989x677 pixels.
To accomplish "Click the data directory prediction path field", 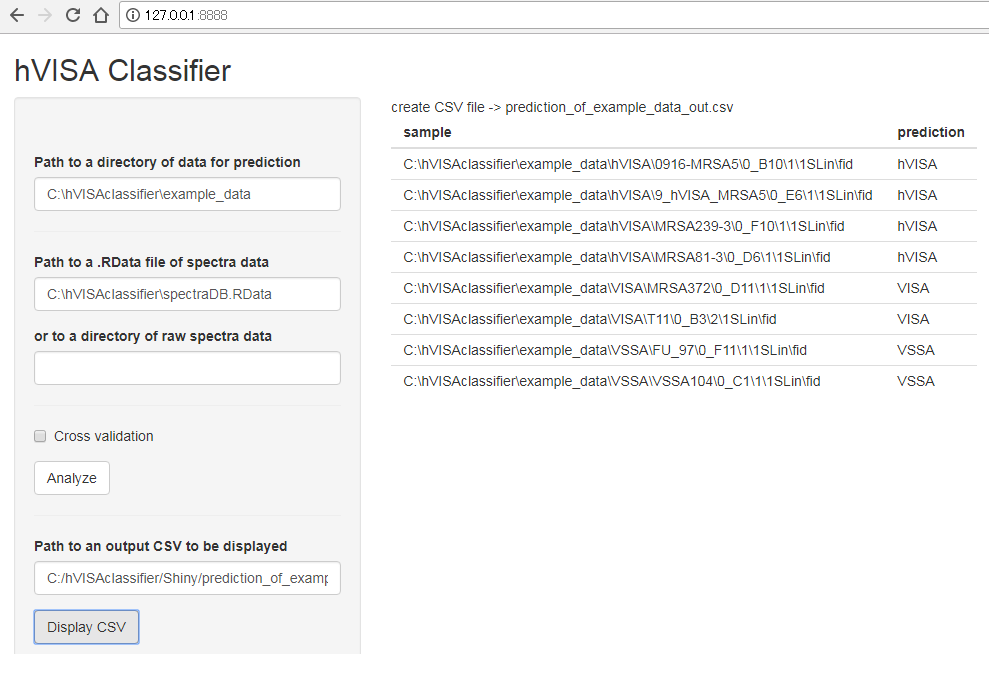I will pos(187,194).
